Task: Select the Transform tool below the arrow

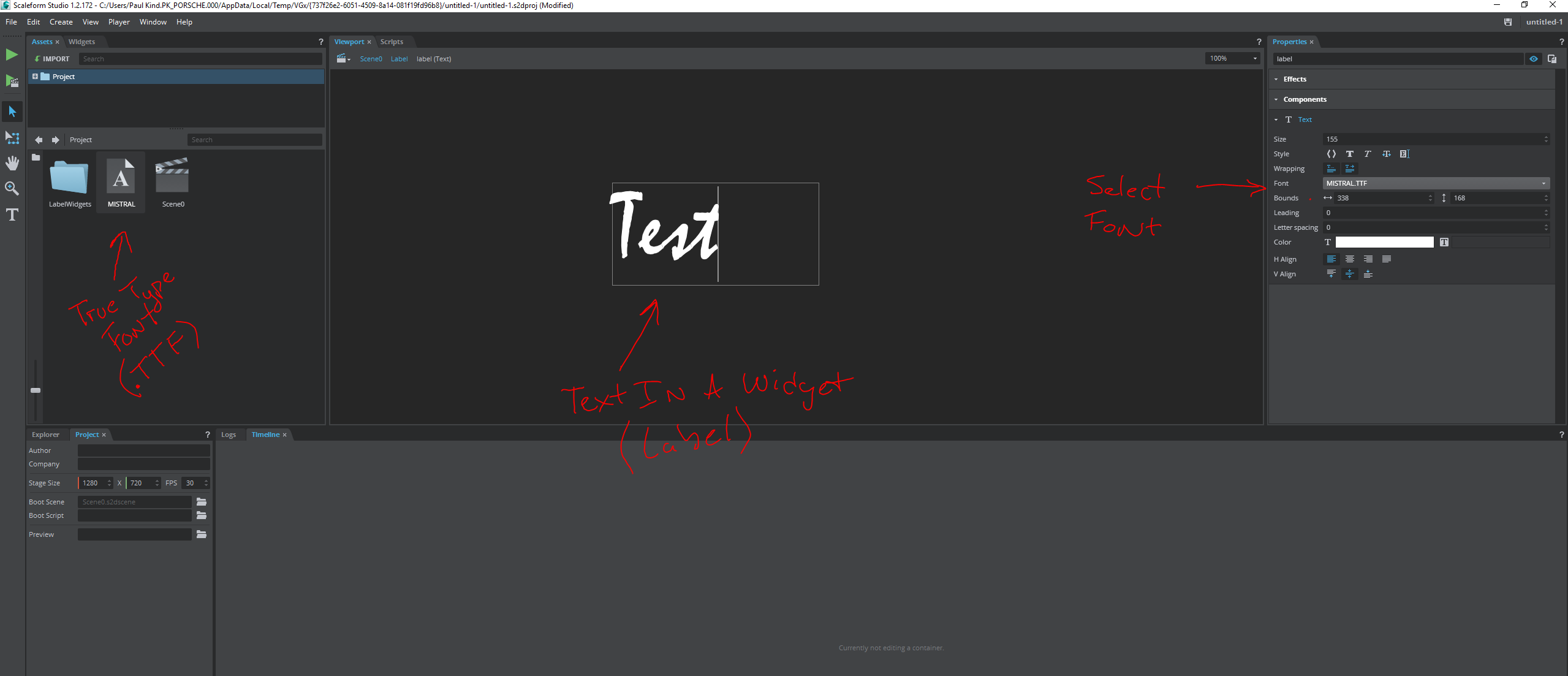Action: pos(12,137)
